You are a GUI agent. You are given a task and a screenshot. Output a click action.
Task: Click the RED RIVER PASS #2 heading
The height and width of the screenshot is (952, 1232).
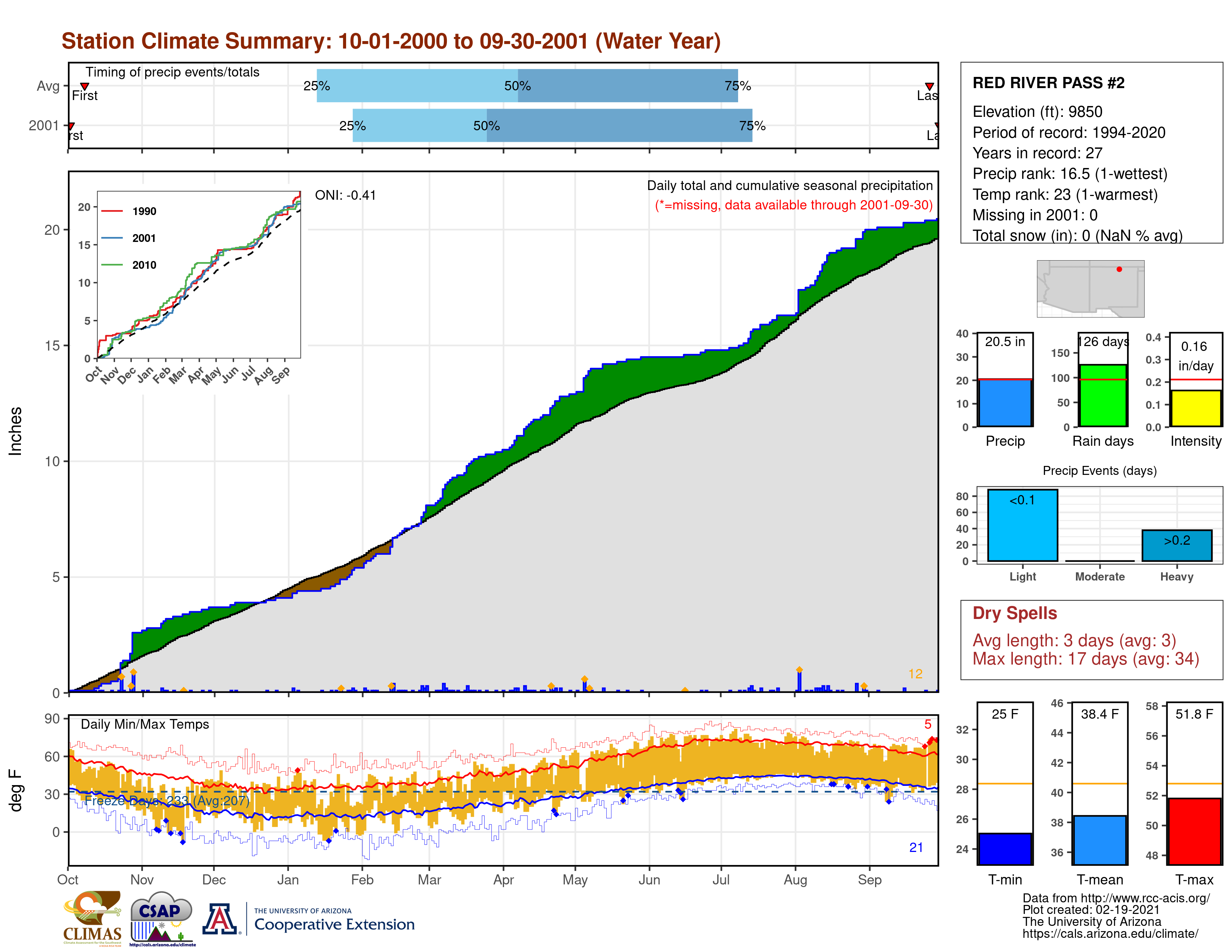point(1048,83)
